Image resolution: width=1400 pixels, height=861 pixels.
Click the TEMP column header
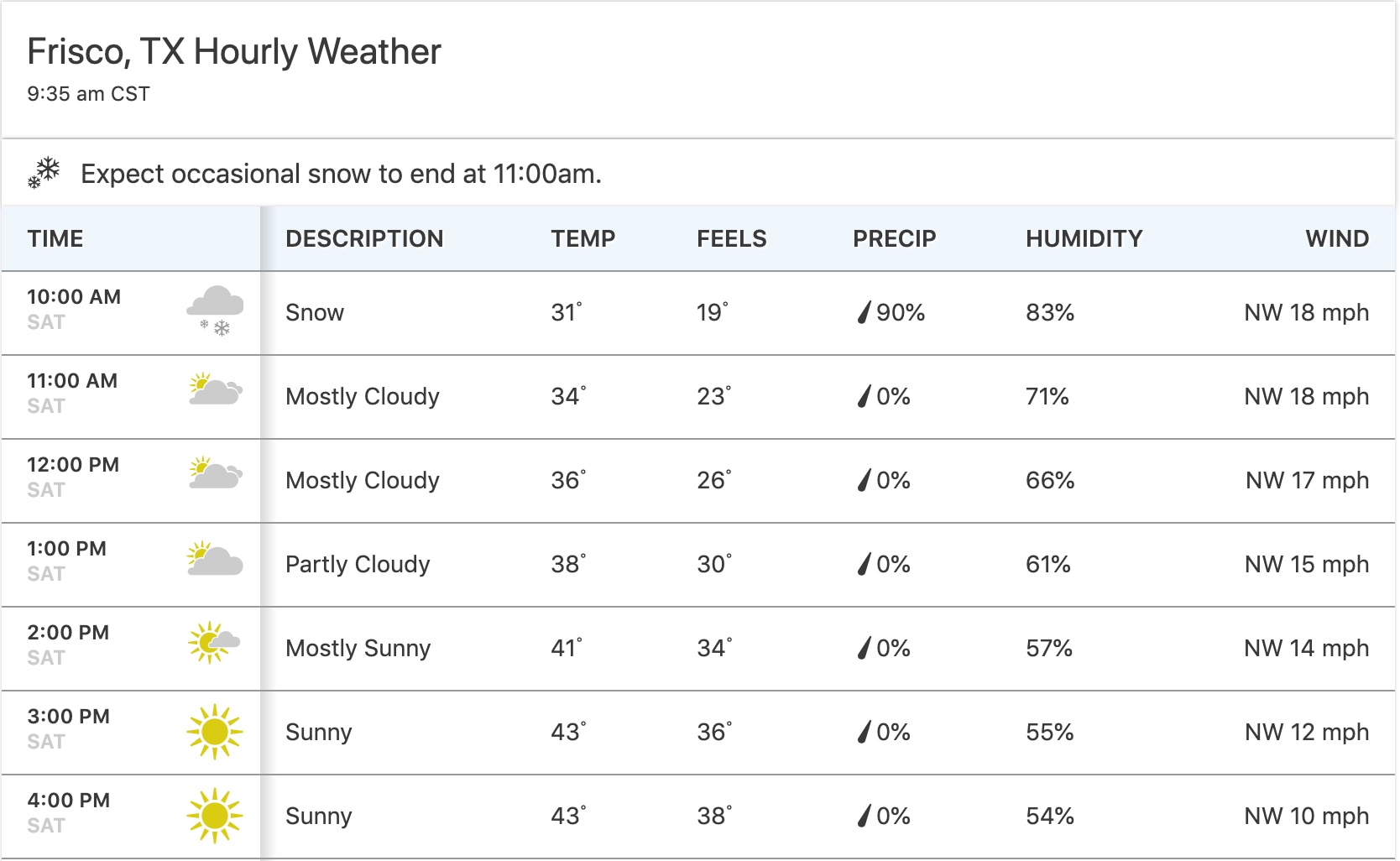pos(583,239)
